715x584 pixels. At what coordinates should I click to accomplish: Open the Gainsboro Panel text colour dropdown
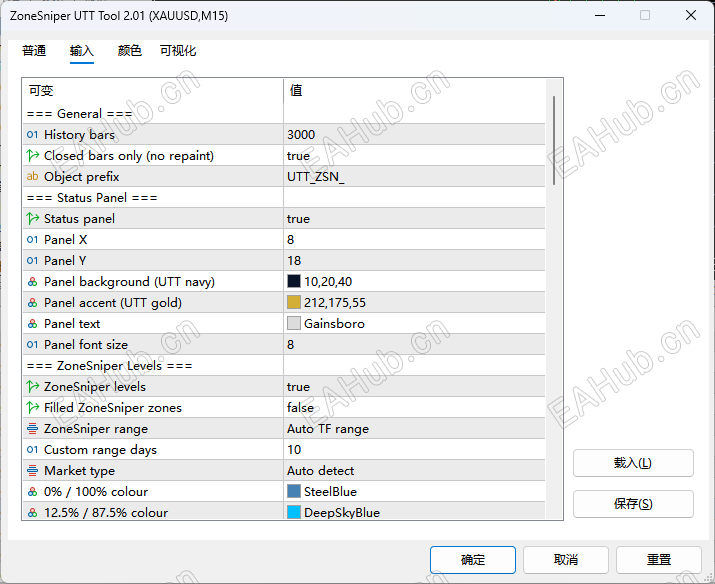tap(414, 324)
